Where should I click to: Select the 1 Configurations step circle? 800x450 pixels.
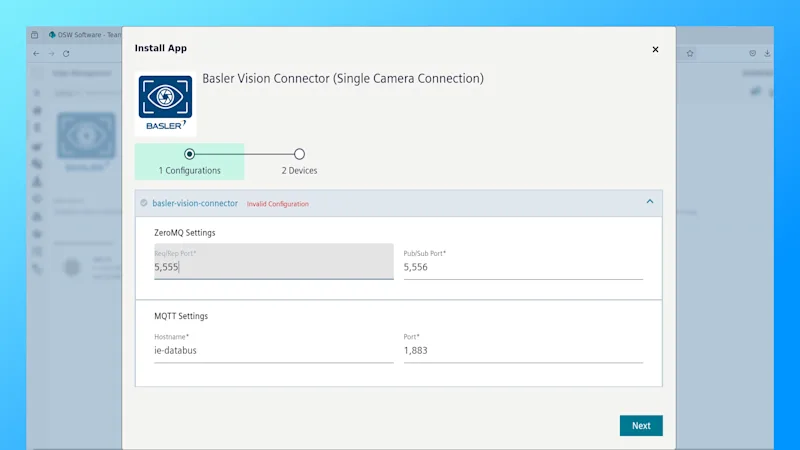point(189,154)
